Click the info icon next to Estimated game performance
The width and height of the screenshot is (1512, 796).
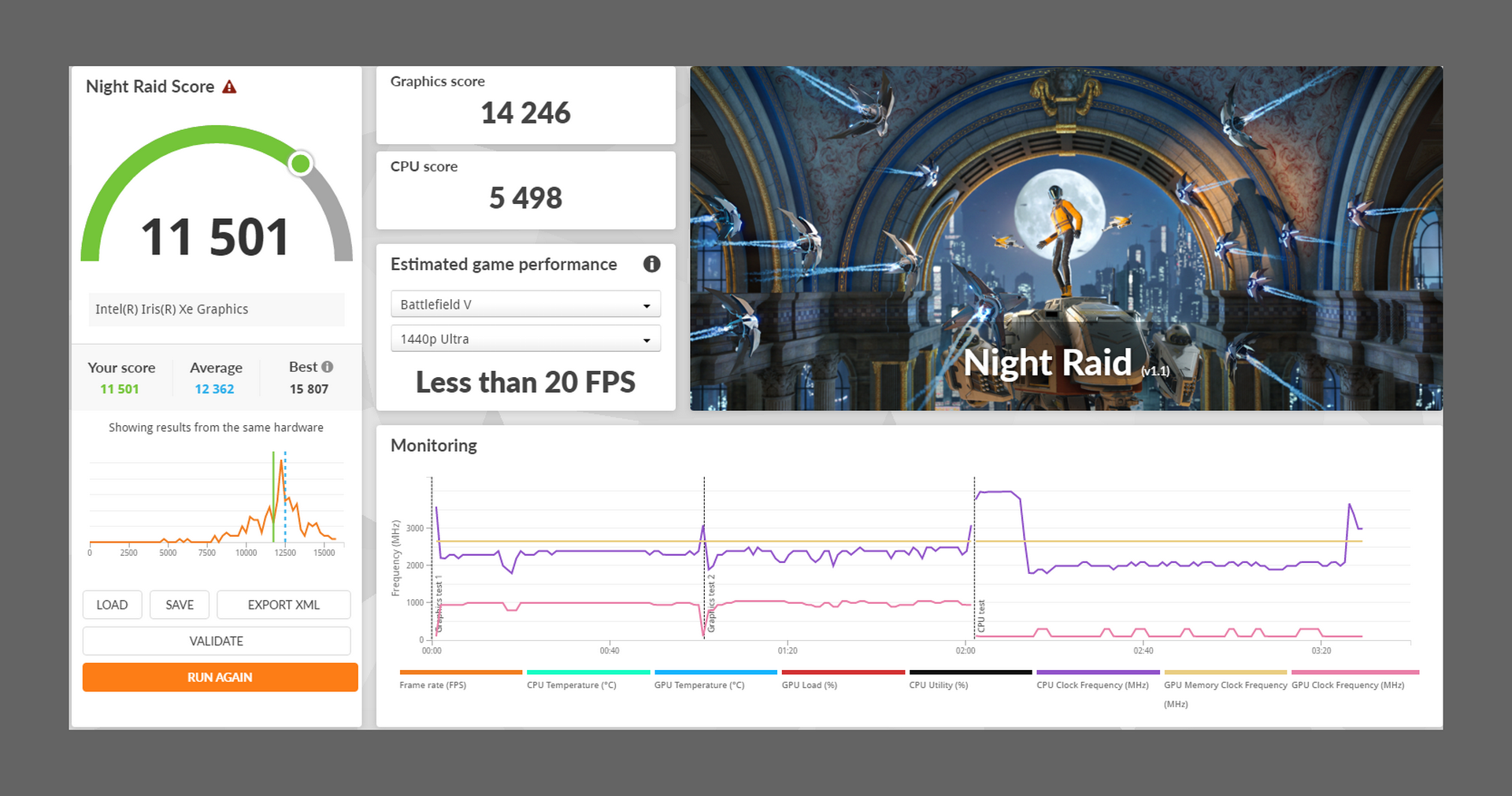(x=651, y=264)
